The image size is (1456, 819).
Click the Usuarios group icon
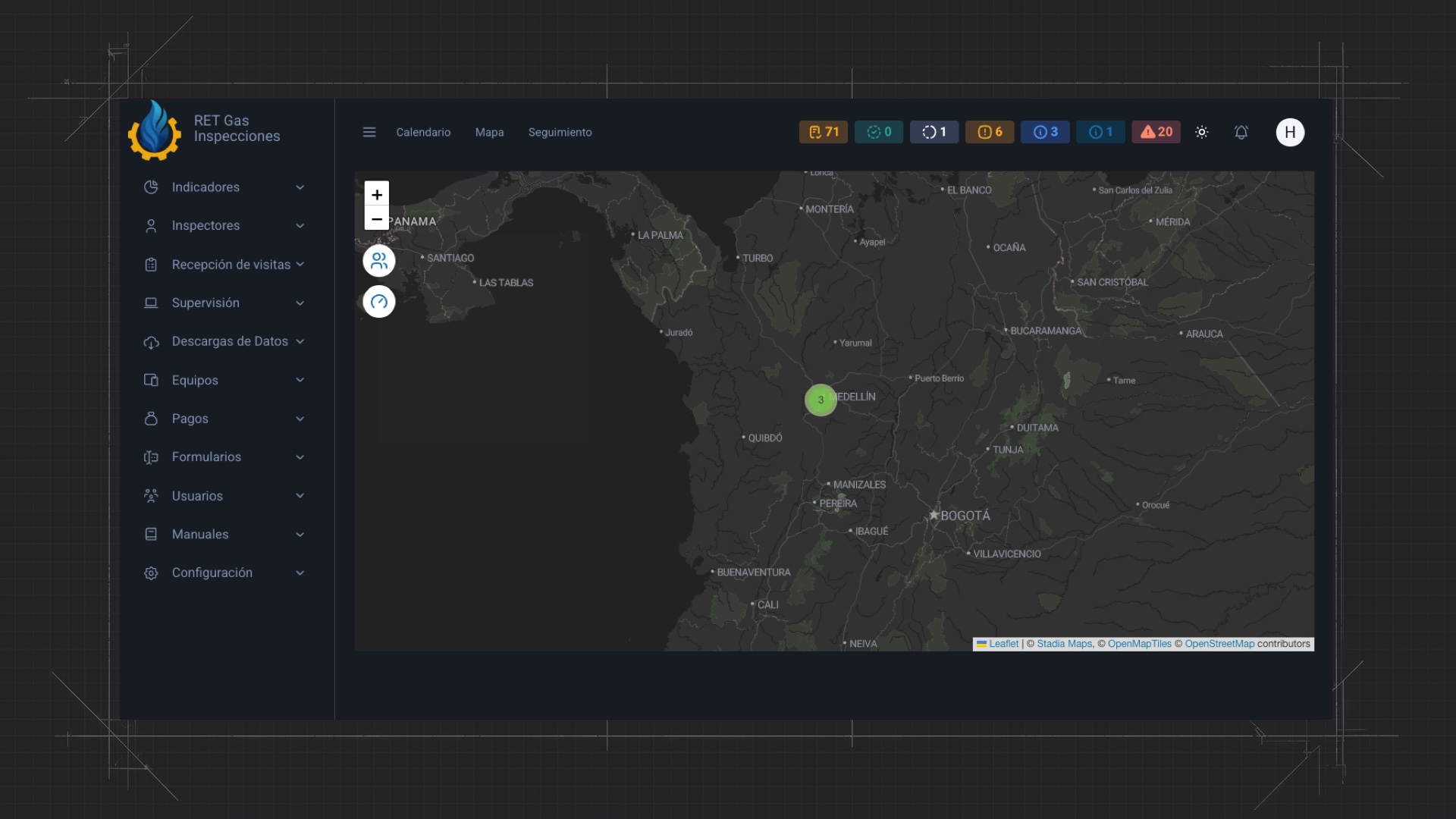tap(151, 496)
